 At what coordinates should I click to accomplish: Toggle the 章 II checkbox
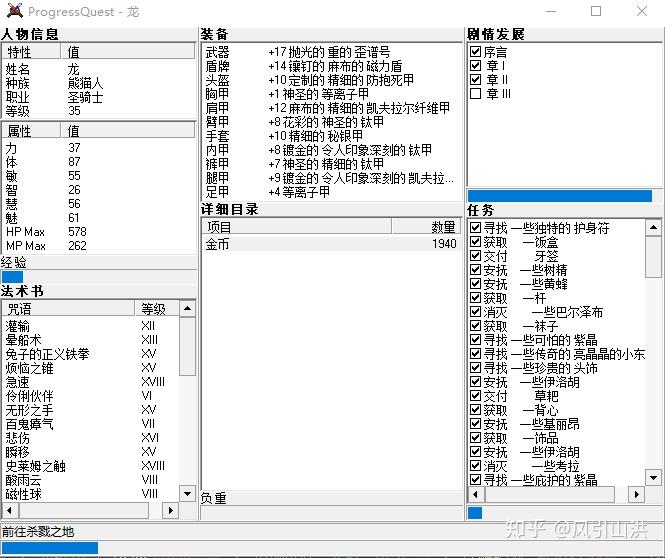(475, 79)
